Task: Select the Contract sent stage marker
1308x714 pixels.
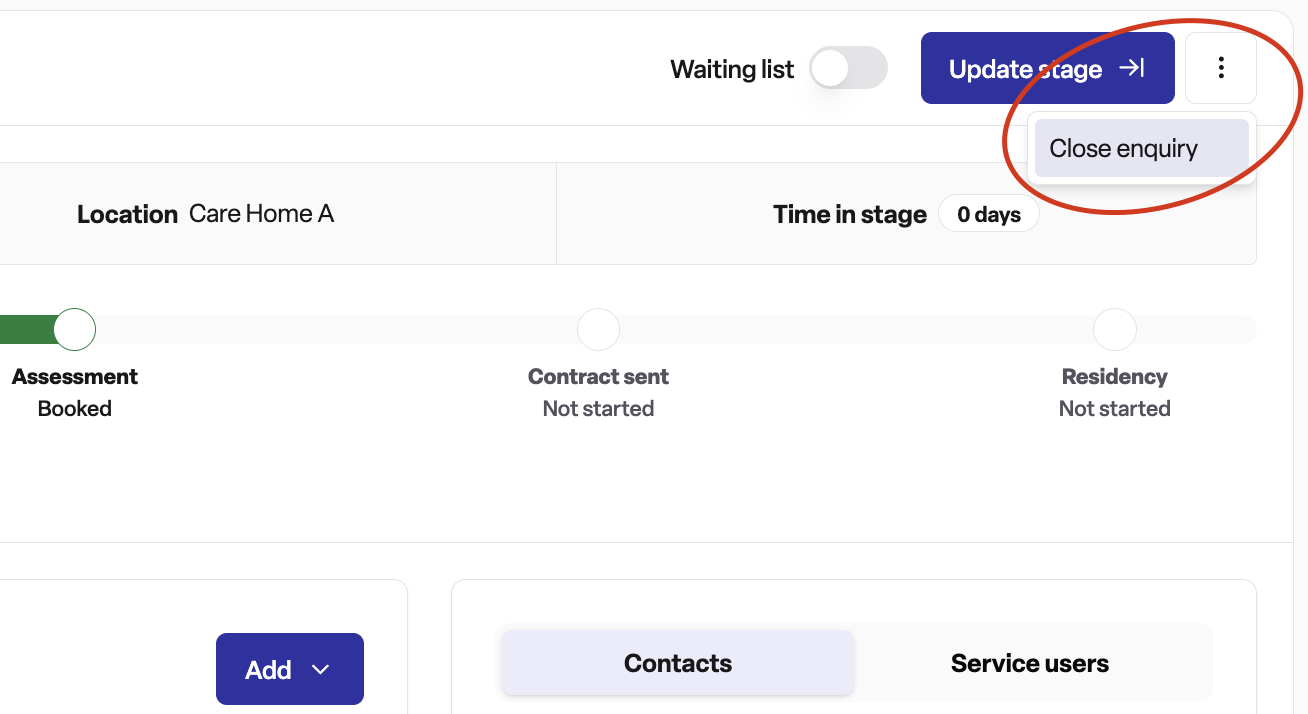Action: tap(598, 329)
